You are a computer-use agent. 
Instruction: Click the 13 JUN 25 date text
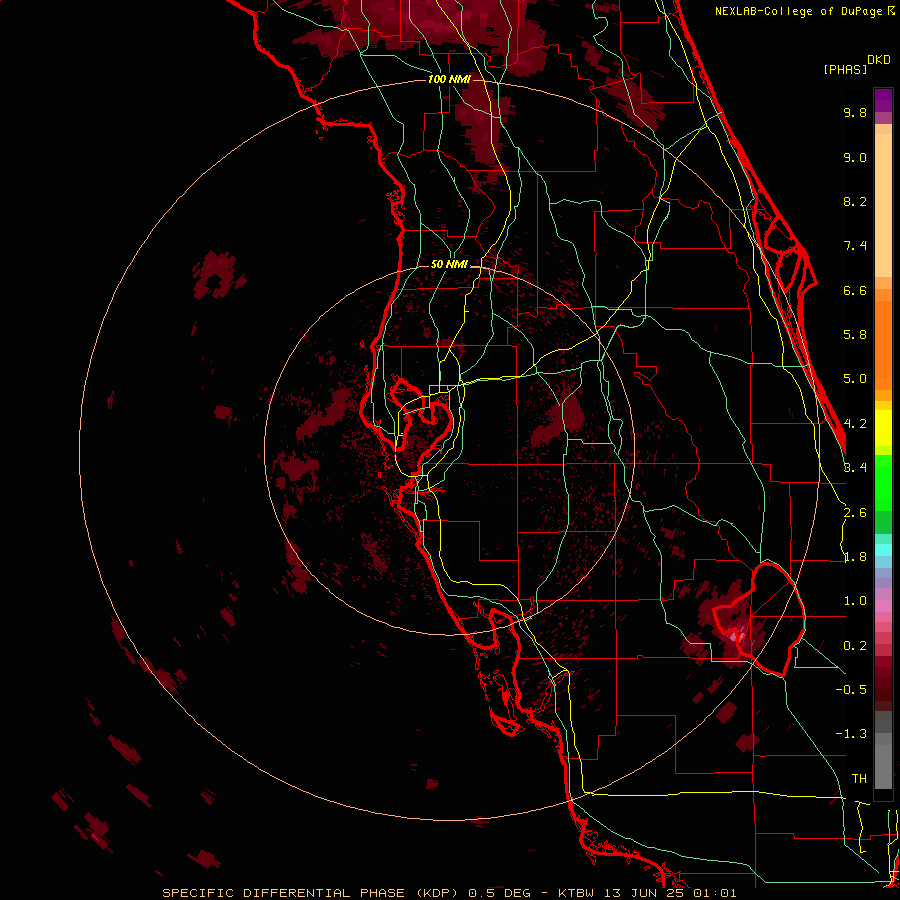(x=644, y=893)
